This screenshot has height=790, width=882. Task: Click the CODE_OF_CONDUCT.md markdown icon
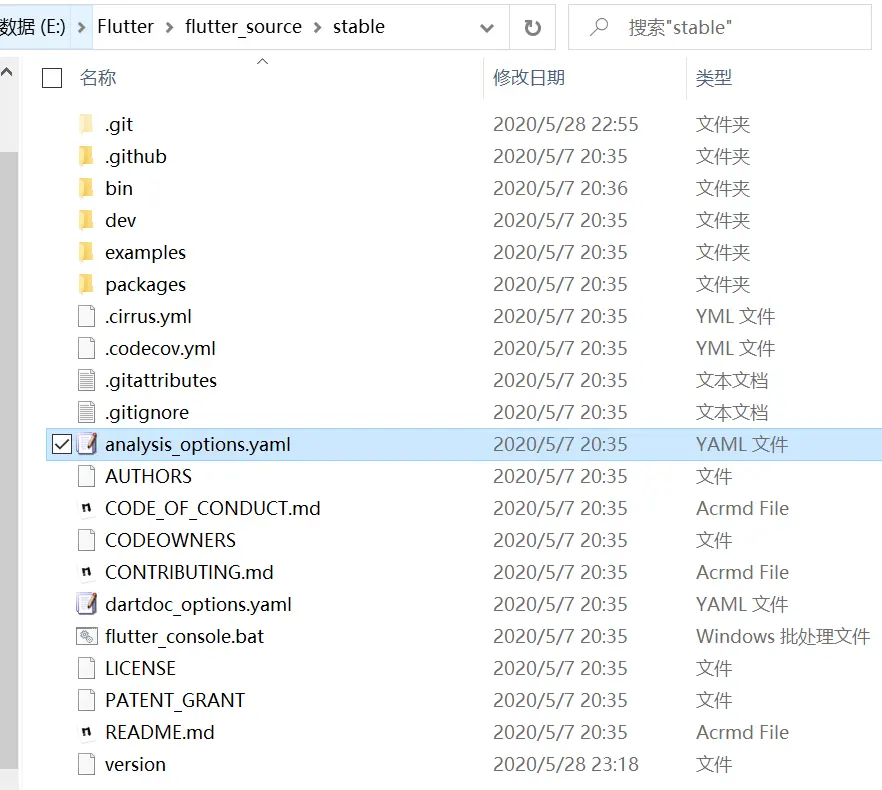click(86, 508)
